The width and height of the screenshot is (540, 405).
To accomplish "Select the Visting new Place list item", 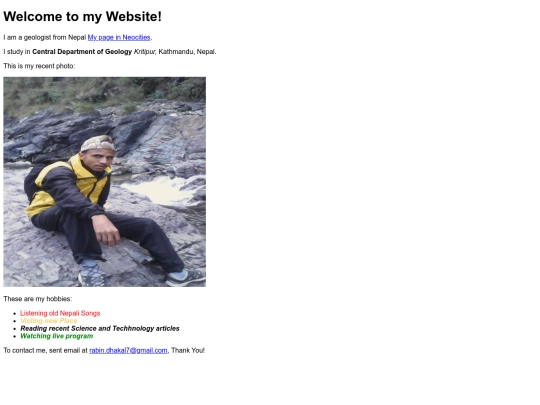I will pyautogui.click(x=49, y=321).
